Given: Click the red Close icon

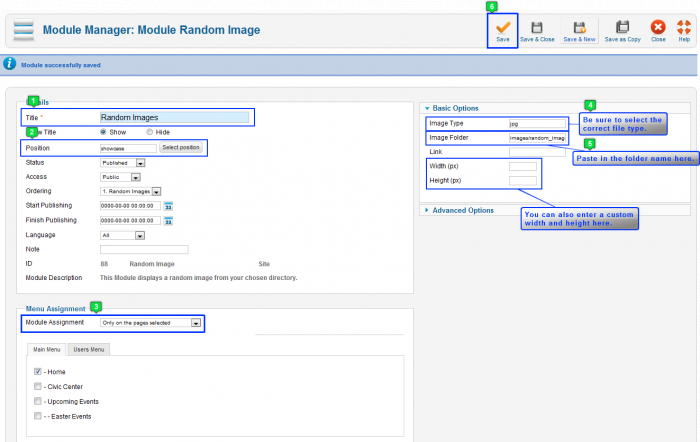Looking at the screenshot, I should pyautogui.click(x=657, y=28).
